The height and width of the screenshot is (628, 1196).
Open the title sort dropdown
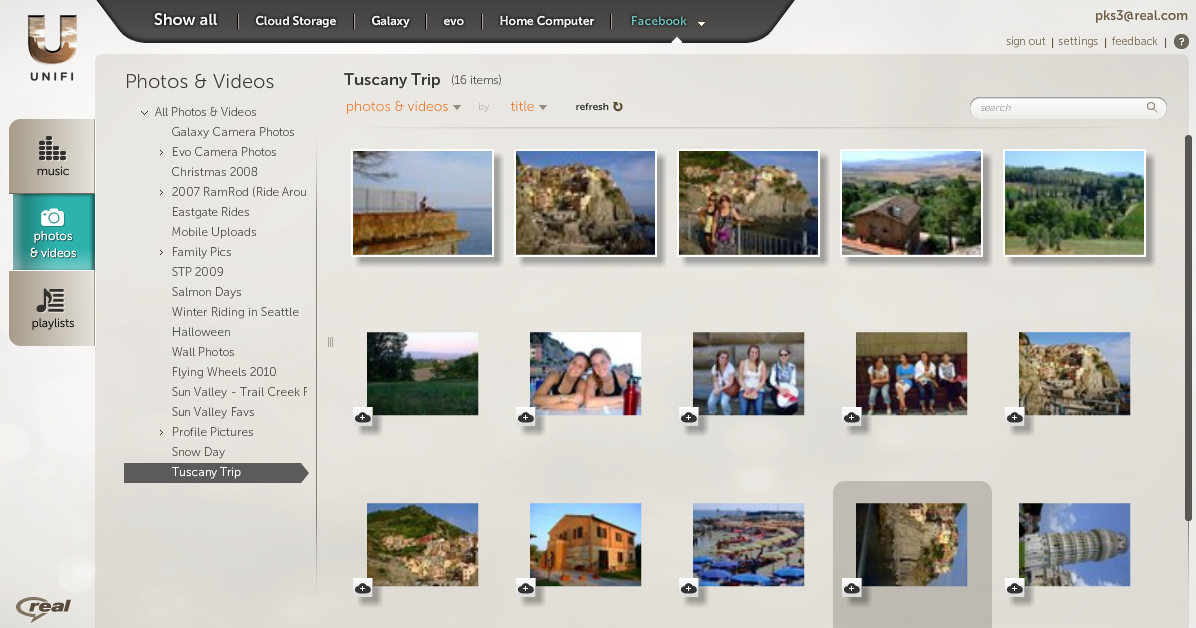pos(528,107)
